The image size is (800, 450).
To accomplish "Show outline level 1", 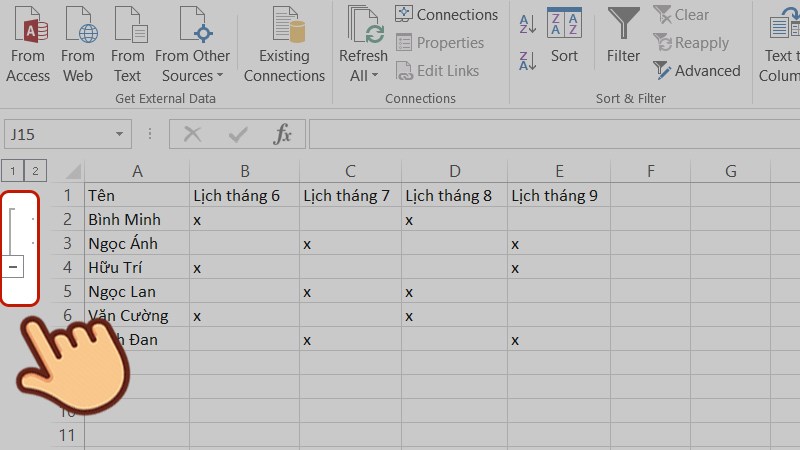I will click(x=12, y=171).
